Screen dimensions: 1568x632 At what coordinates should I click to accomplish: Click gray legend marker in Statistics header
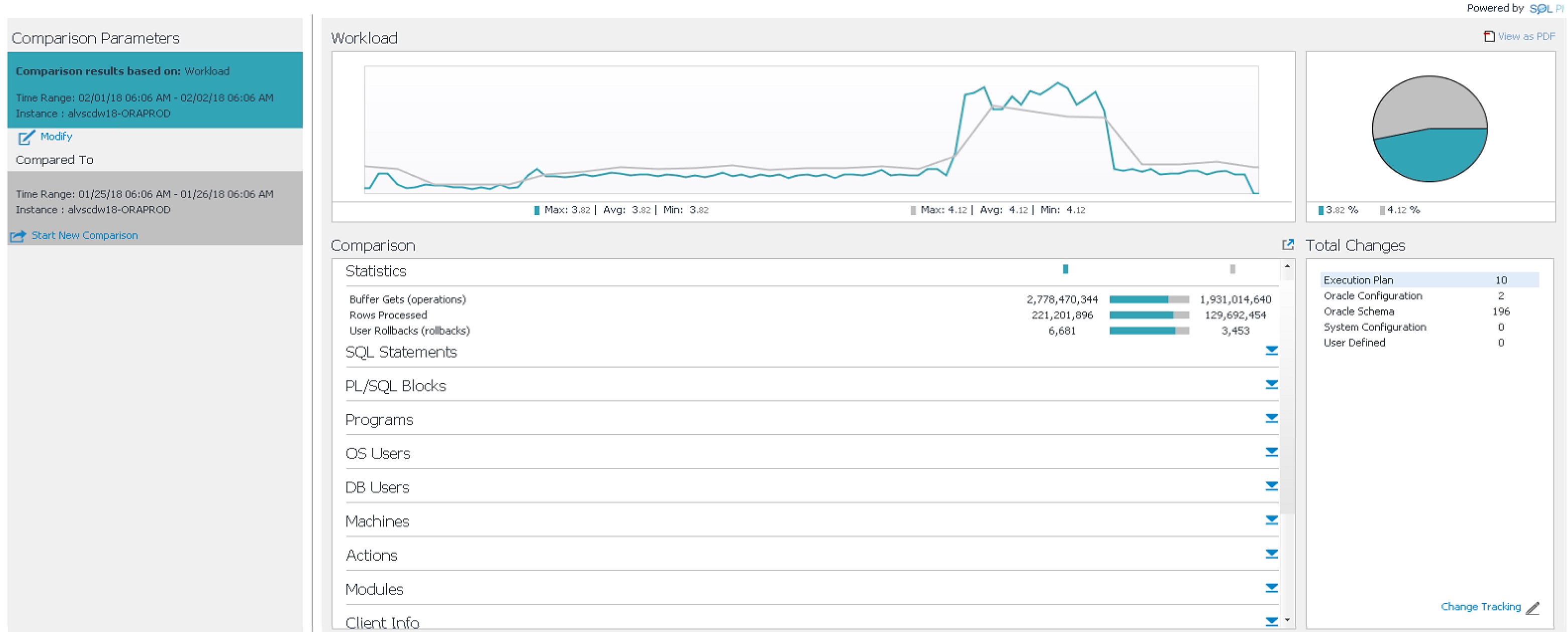(x=1232, y=269)
